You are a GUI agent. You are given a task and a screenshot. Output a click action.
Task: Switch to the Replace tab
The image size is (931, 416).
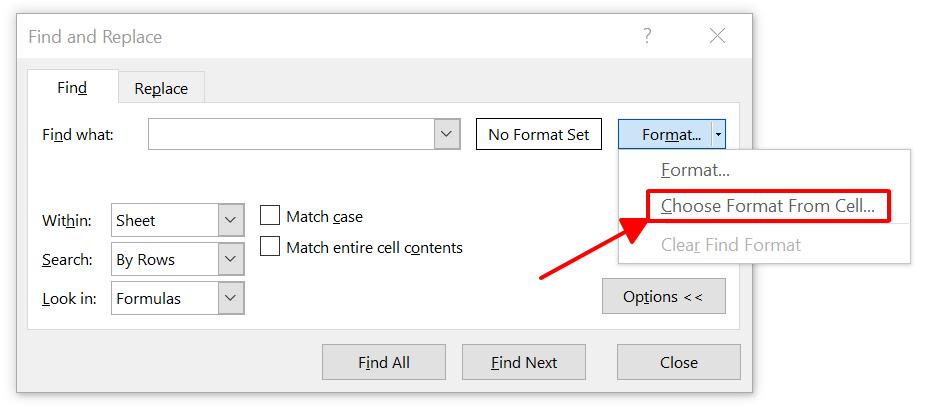[x=161, y=88]
